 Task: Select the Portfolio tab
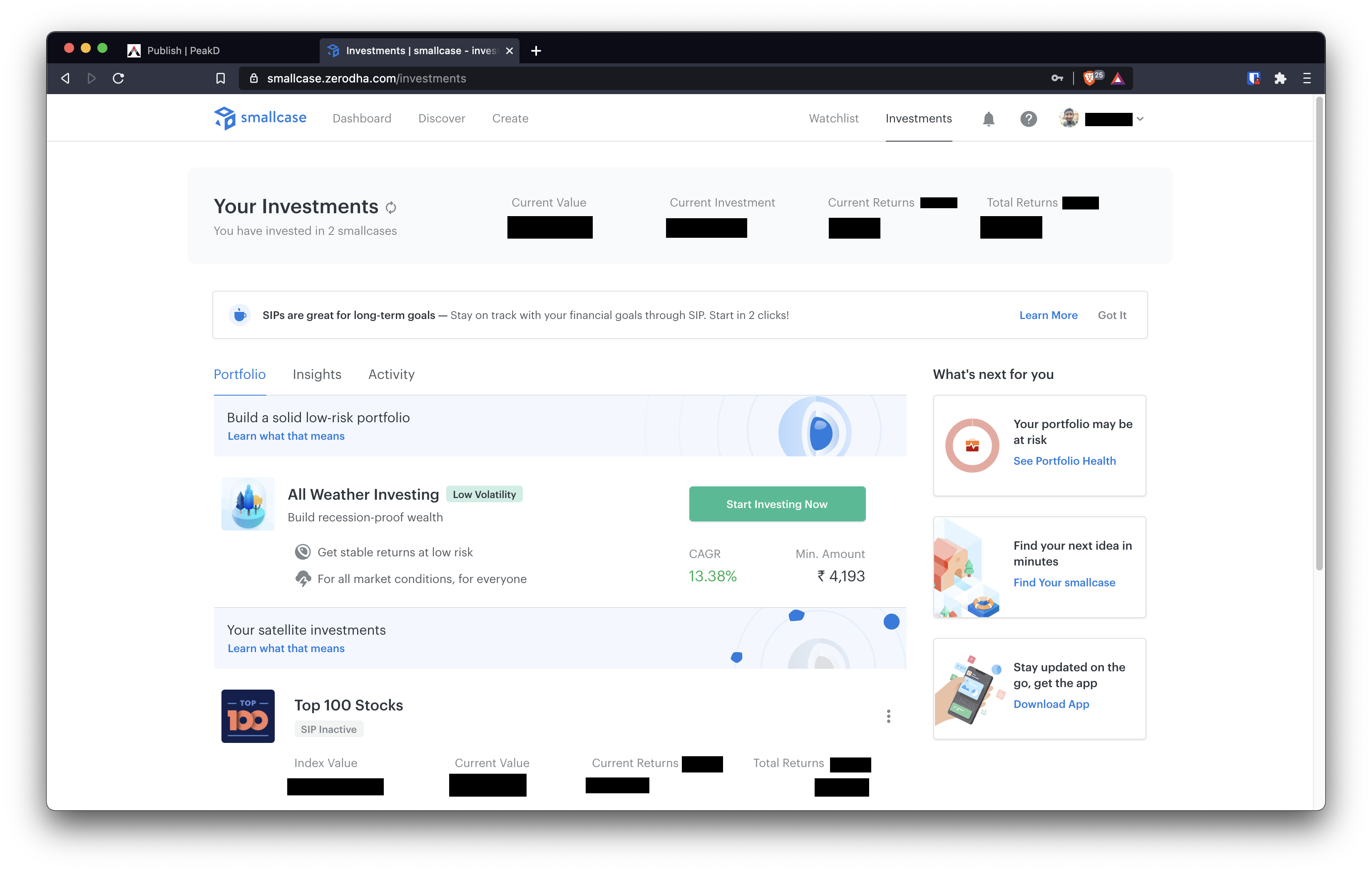239,374
